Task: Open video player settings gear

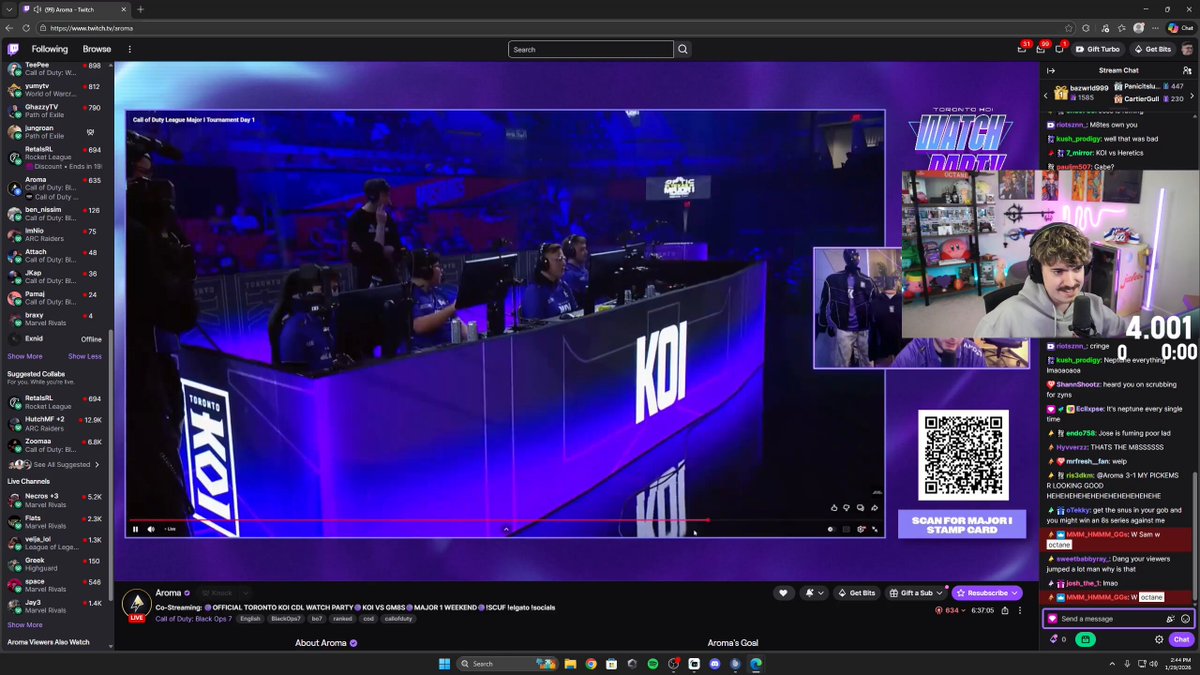Action: tap(861, 529)
